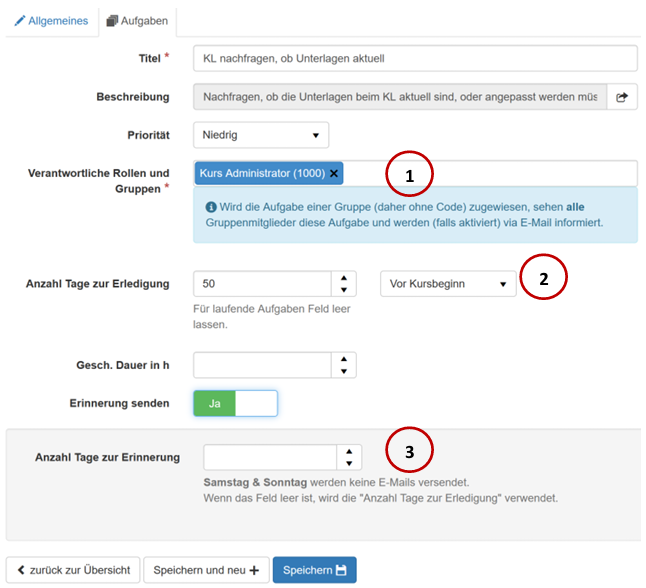Viewport: 646px width, 588px height.
Task: Go back via zurück zur Übersicht
Action: pos(73,570)
